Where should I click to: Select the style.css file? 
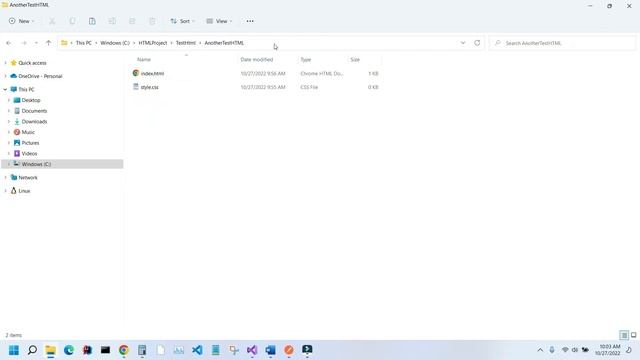pyautogui.click(x=149, y=87)
